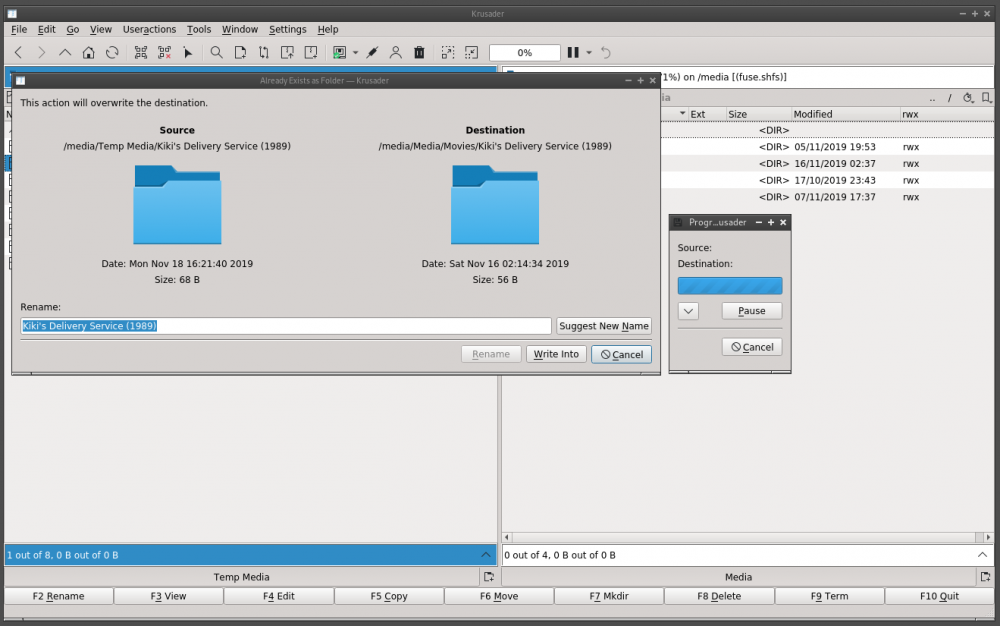Click Cancel in the Progress dialog
The image size is (1000, 626).
pos(752,347)
